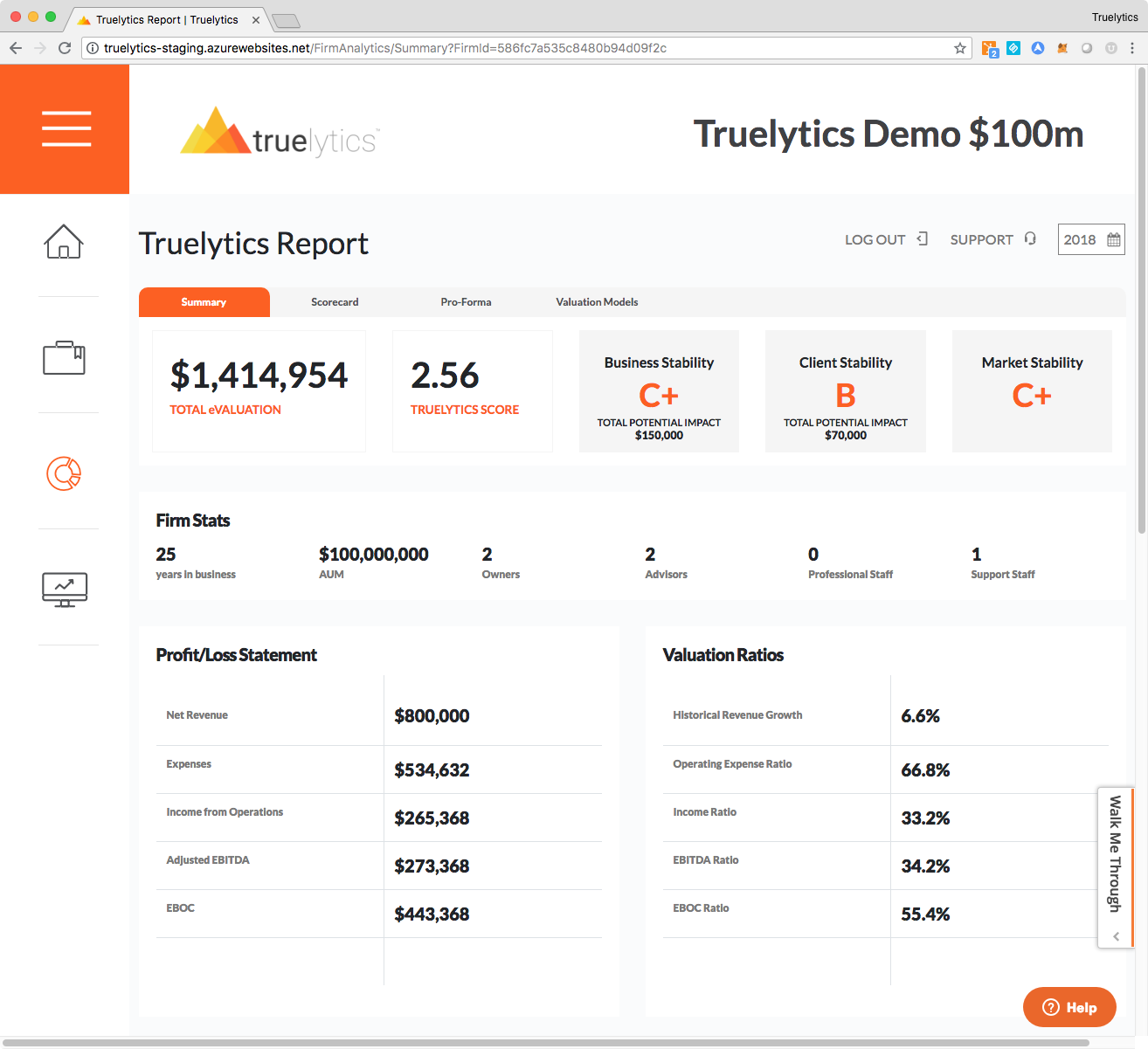The height and width of the screenshot is (1049, 1148).
Task: Close the Truelytics Report browser tab
Action: 256,20
